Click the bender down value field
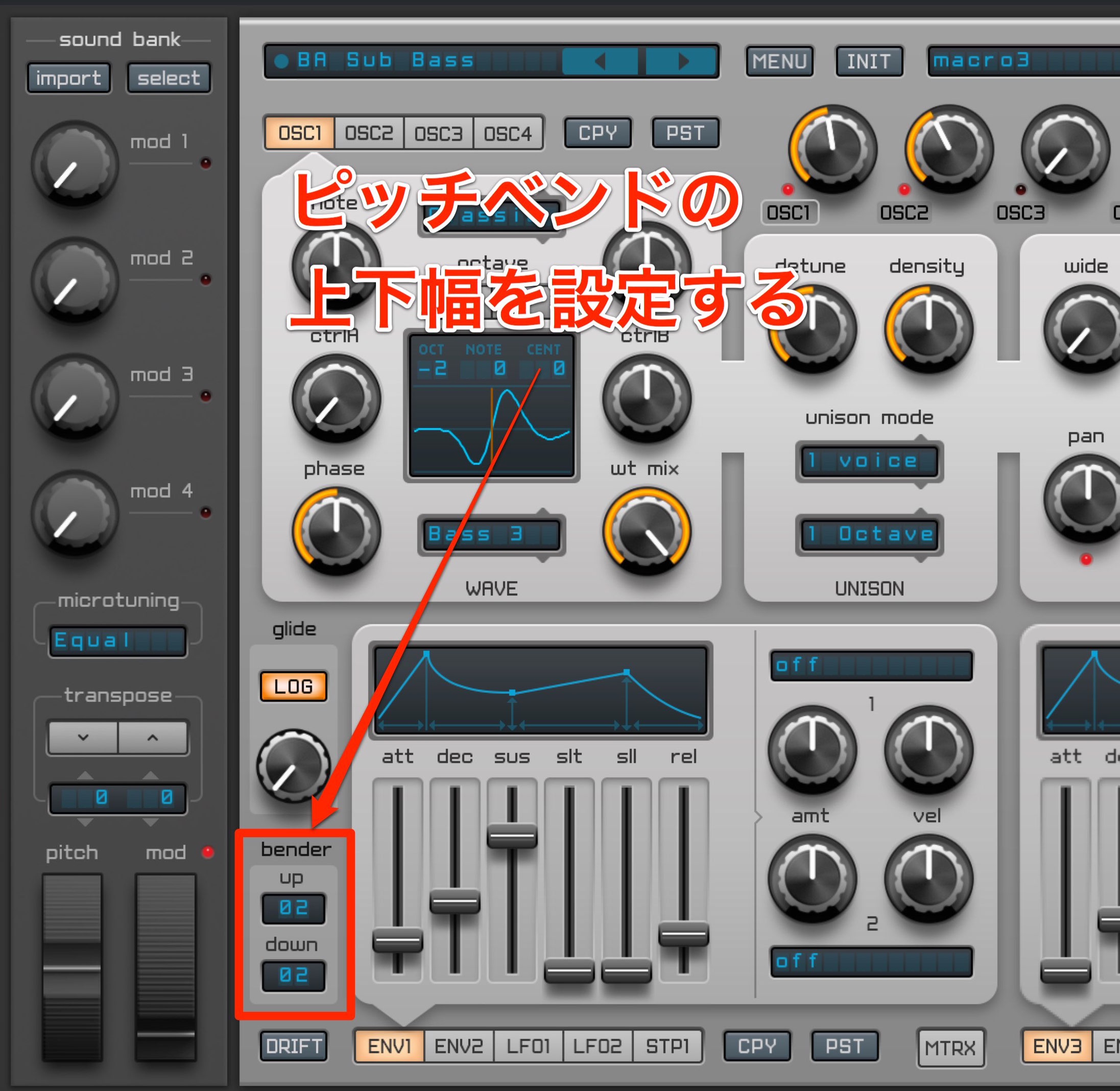The height and width of the screenshot is (1091, 1120). point(293,975)
